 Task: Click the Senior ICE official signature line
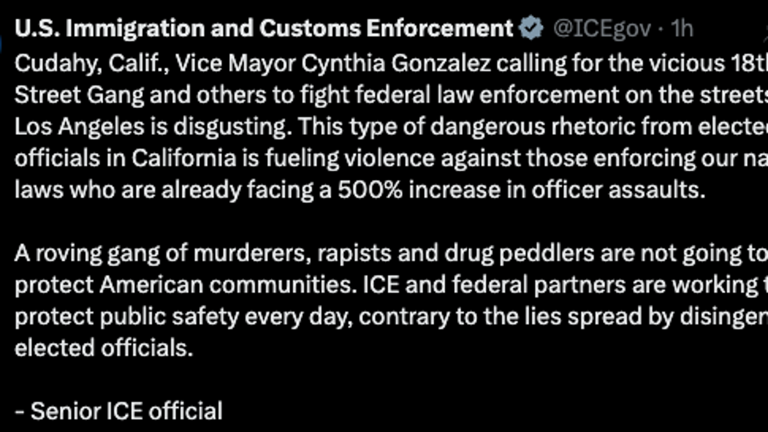pyautogui.click(x=119, y=412)
